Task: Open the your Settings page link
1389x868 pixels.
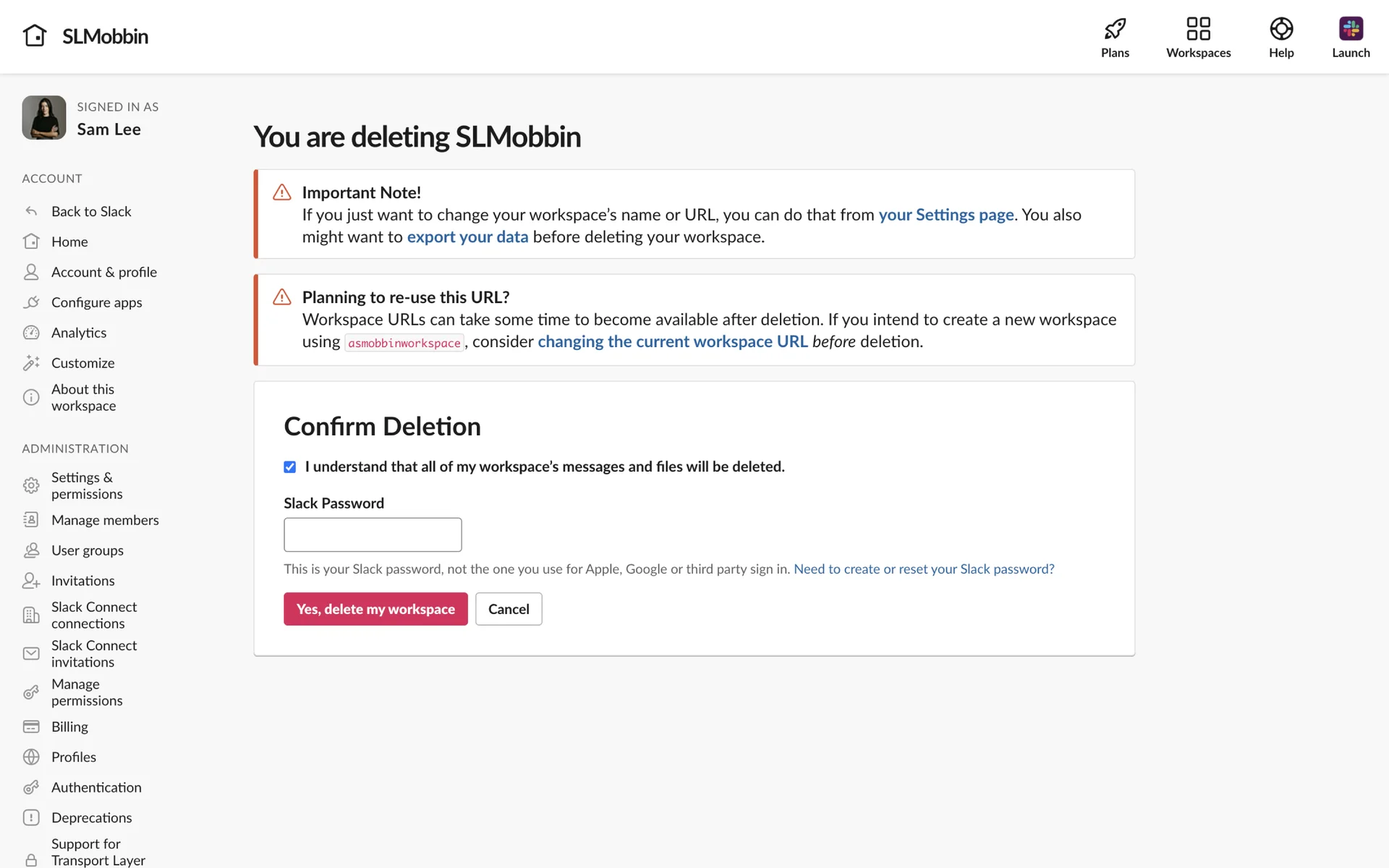Action: click(x=946, y=215)
